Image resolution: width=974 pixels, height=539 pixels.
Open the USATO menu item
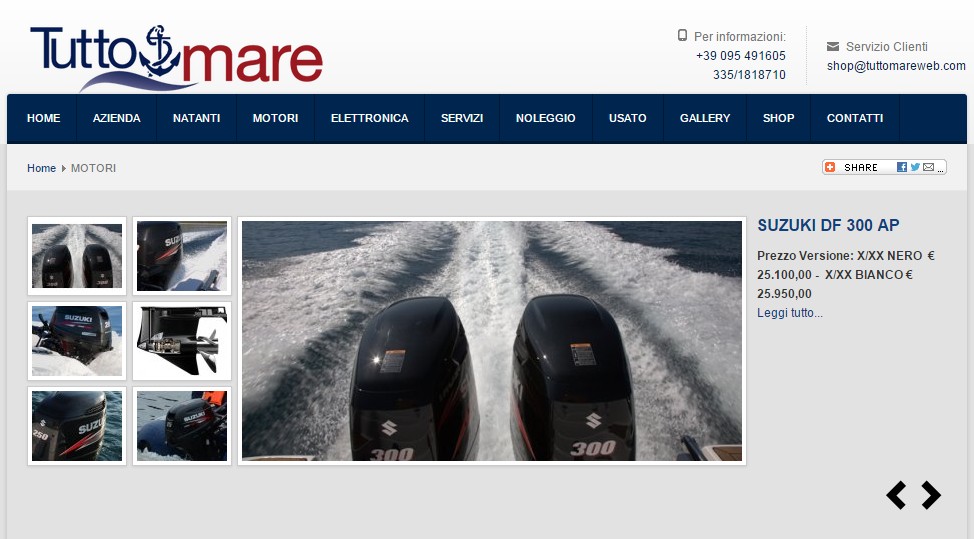(627, 118)
